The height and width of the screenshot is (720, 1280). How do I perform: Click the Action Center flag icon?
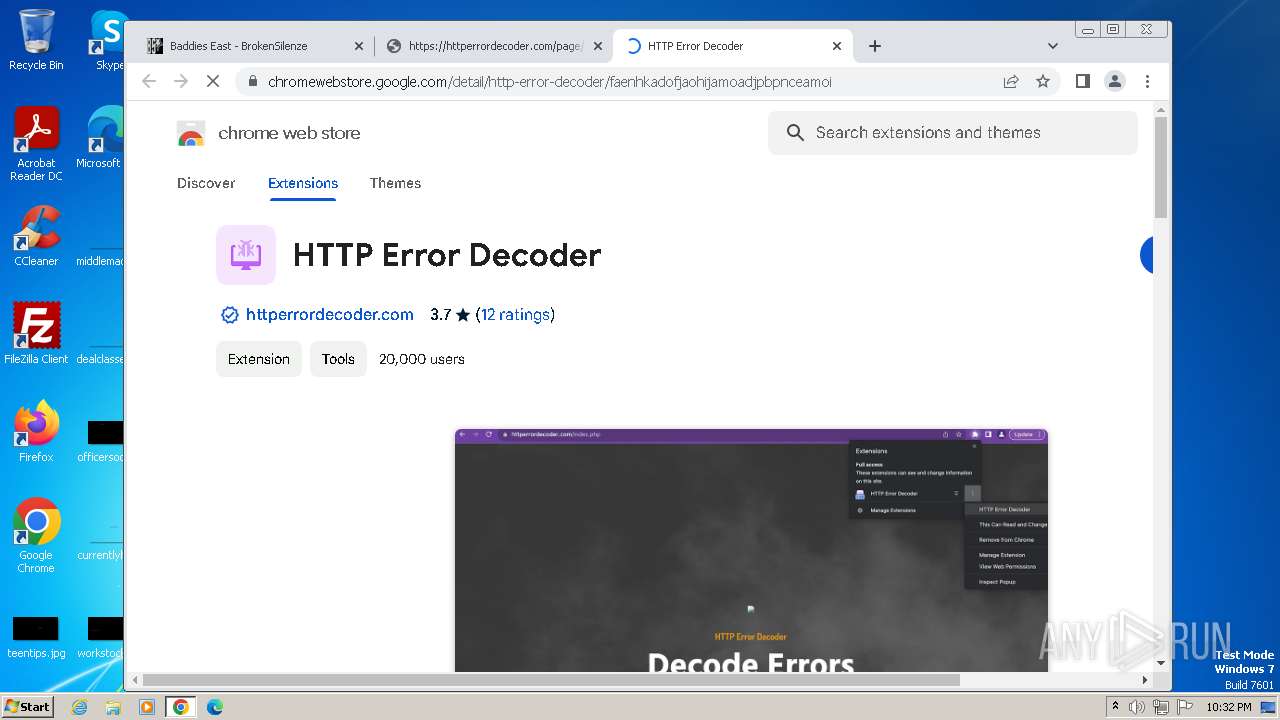pyautogui.click(x=1185, y=707)
